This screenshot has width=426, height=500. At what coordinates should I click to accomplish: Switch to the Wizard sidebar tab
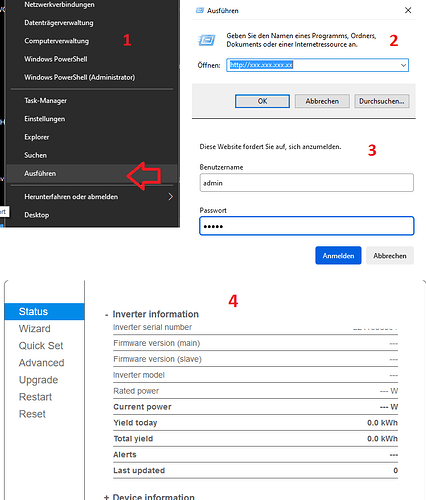click(35, 329)
